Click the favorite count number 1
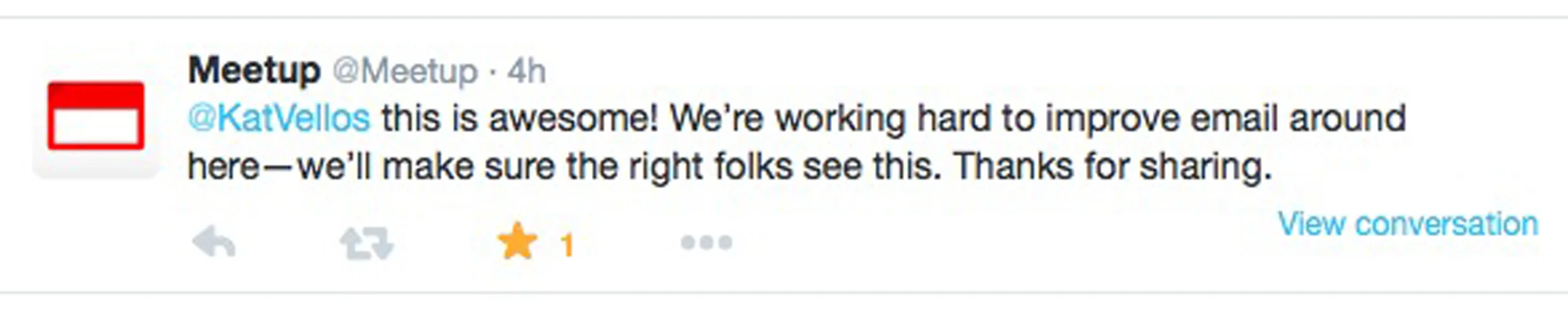Viewport: 1568px width, 310px height. coord(567,245)
